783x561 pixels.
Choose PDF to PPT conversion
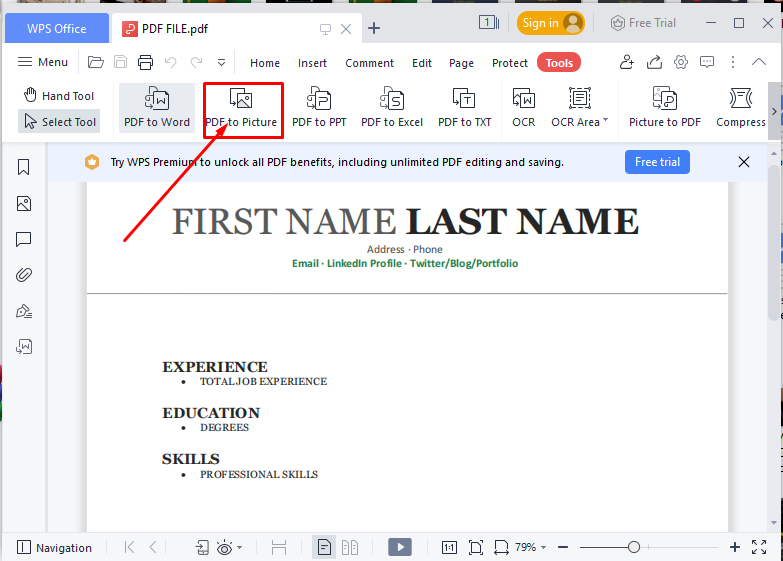click(319, 107)
